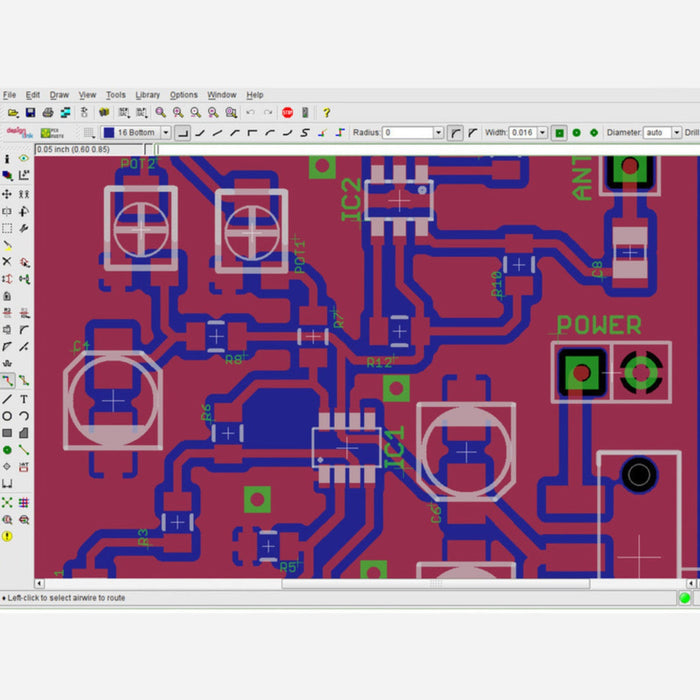Select the square via shape option
The width and height of the screenshot is (700, 700).
[560, 132]
